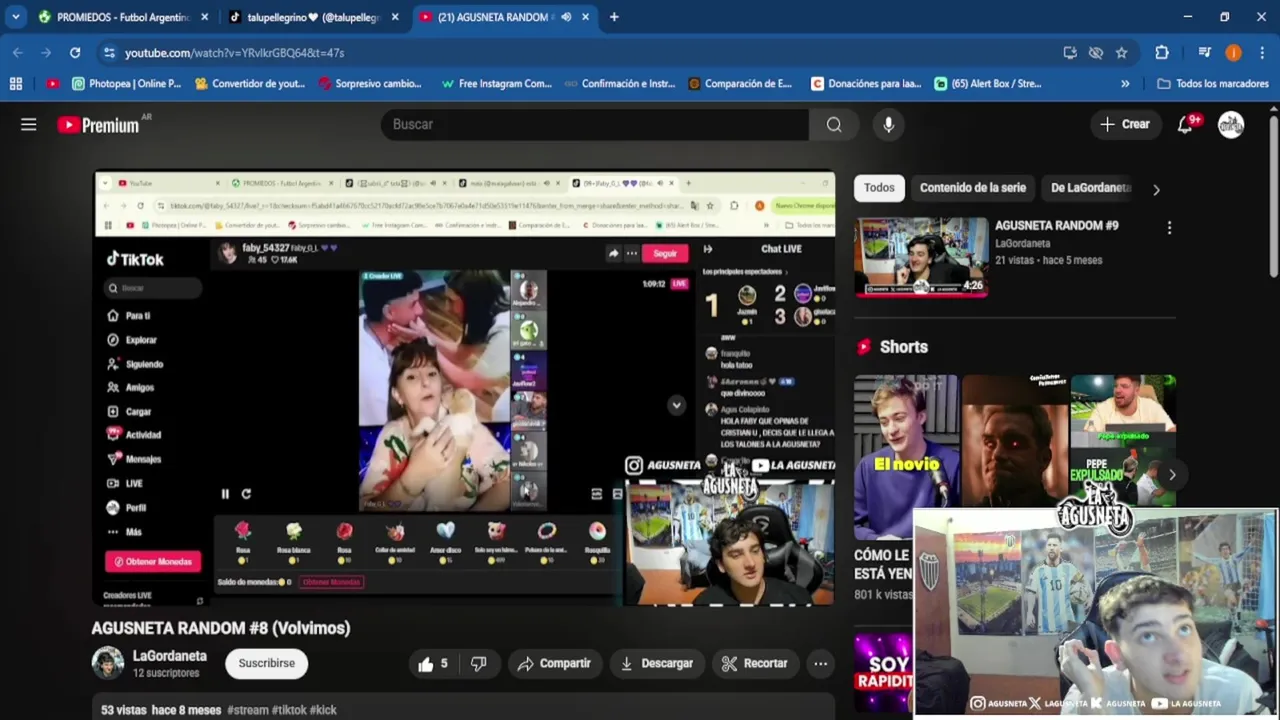
Task: Open the Todos los marcadores folder
Action: [x=1212, y=83]
